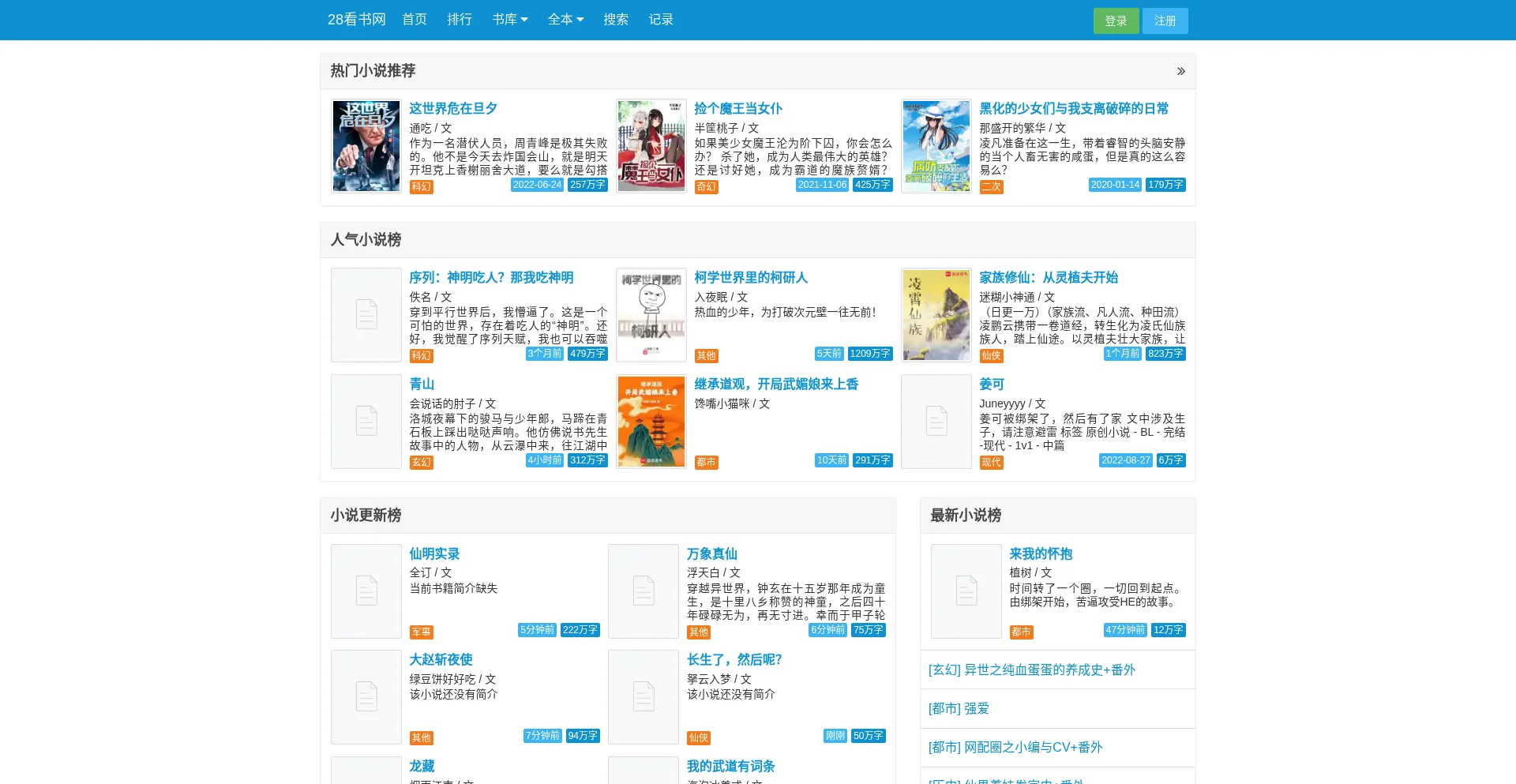Click the 奇幻 tag under 捡个魔王当女仆
The width and height of the screenshot is (1516, 784).
click(x=707, y=187)
